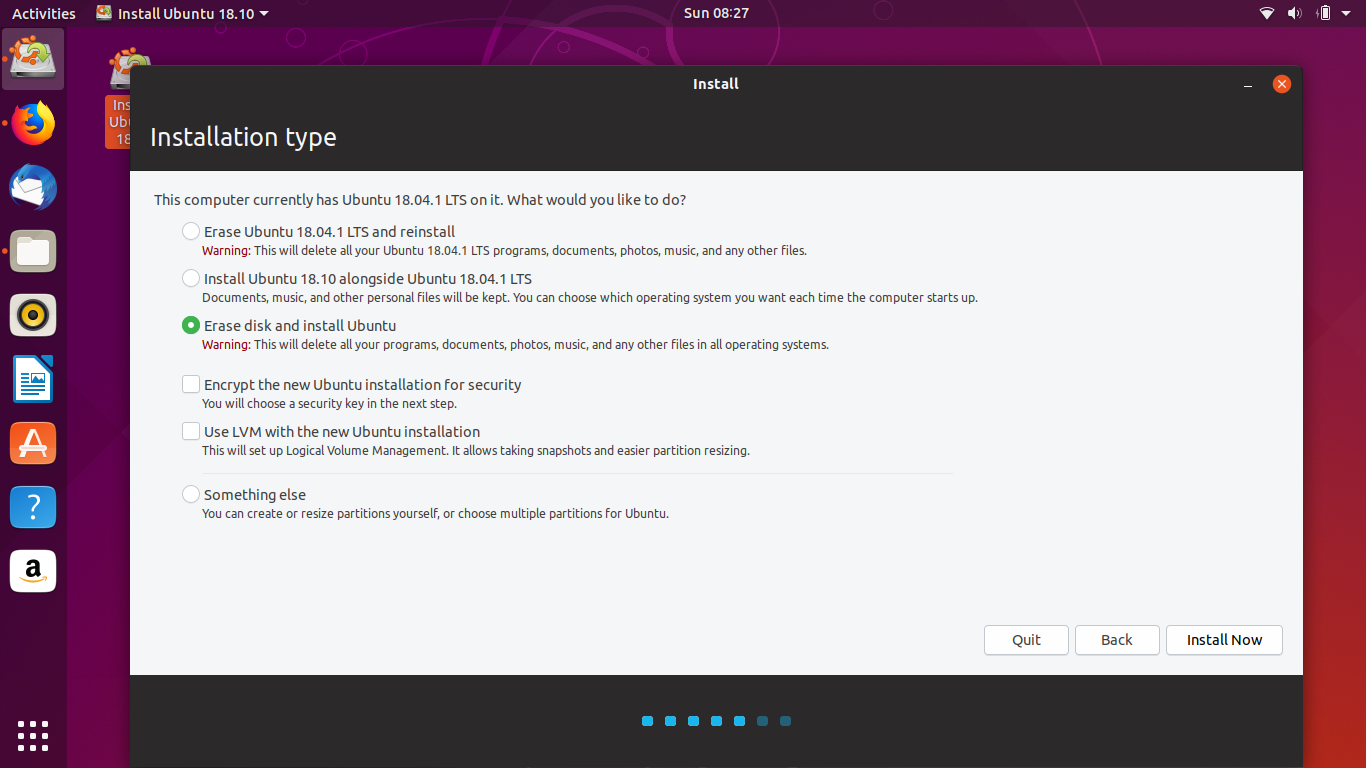The width and height of the screenshot is (1366, 768).
Task: Click the volume icon in the top bar
Action: coord(1294,13)
